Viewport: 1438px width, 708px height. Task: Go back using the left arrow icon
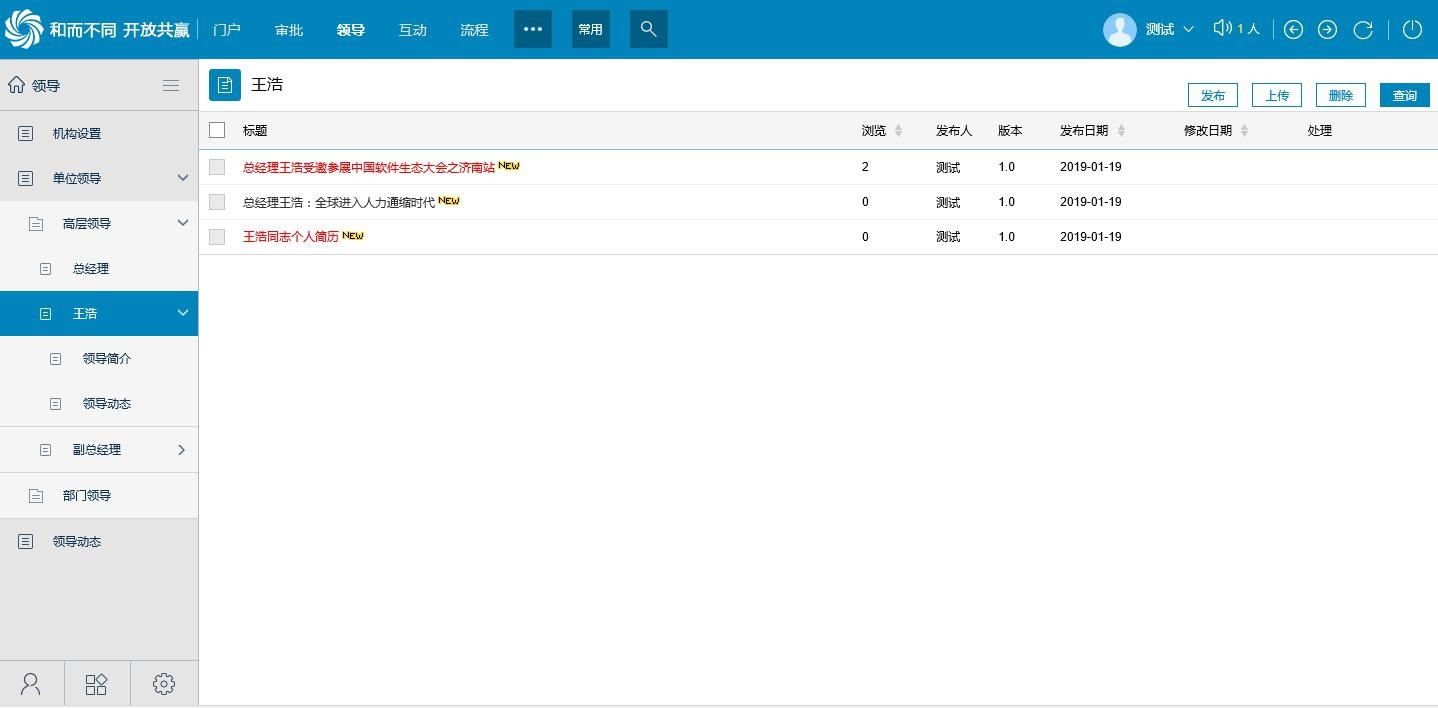1293,30
